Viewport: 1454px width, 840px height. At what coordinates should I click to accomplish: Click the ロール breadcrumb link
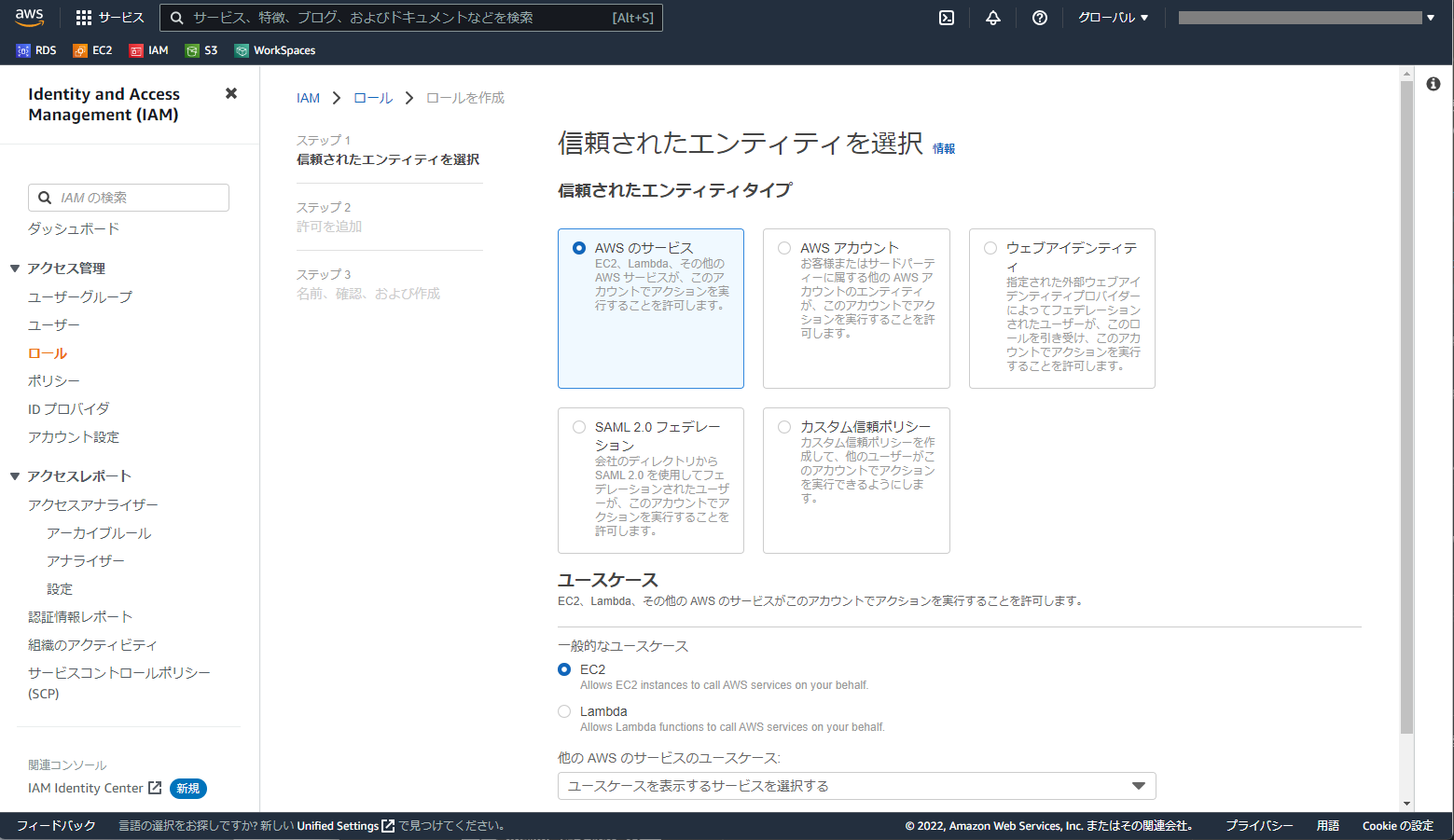click(x=373, y=98)
